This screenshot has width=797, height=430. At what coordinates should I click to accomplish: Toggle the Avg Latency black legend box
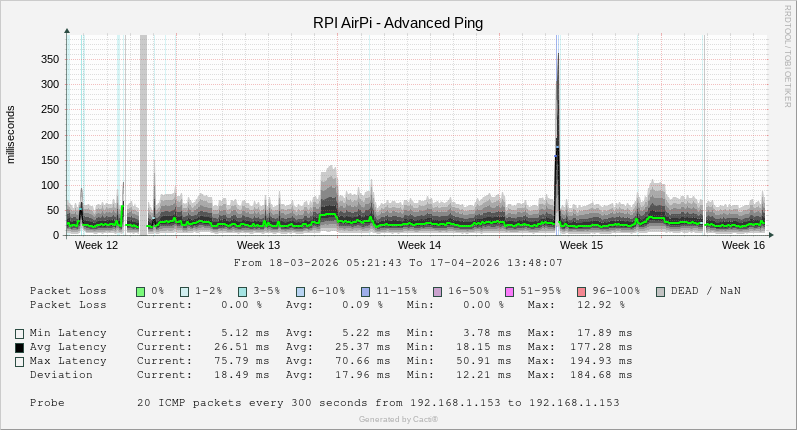pos(19,348)
